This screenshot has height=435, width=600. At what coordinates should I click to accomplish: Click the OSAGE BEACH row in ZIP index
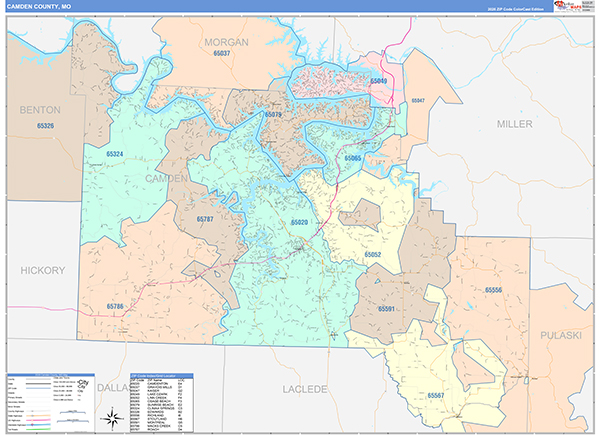click(161, 401)
